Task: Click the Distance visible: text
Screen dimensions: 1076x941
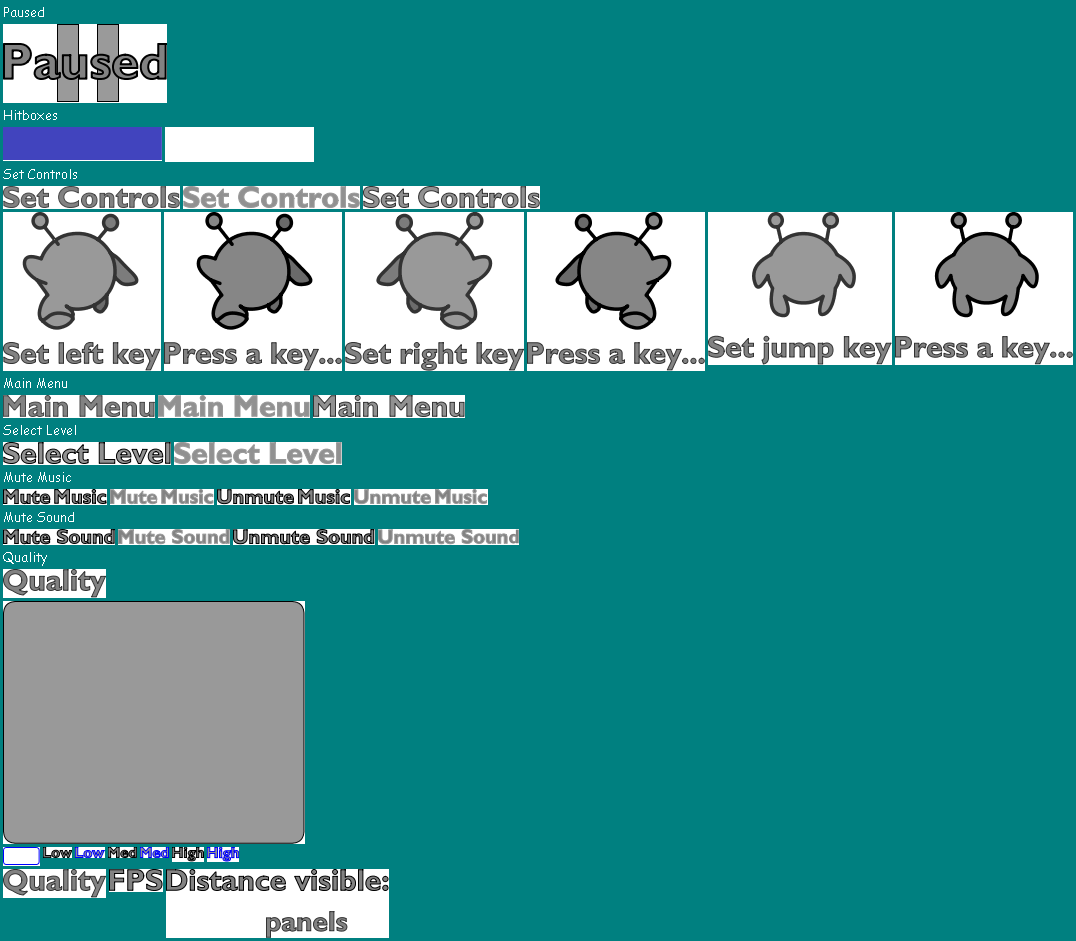Action: [x=277, y=881]
